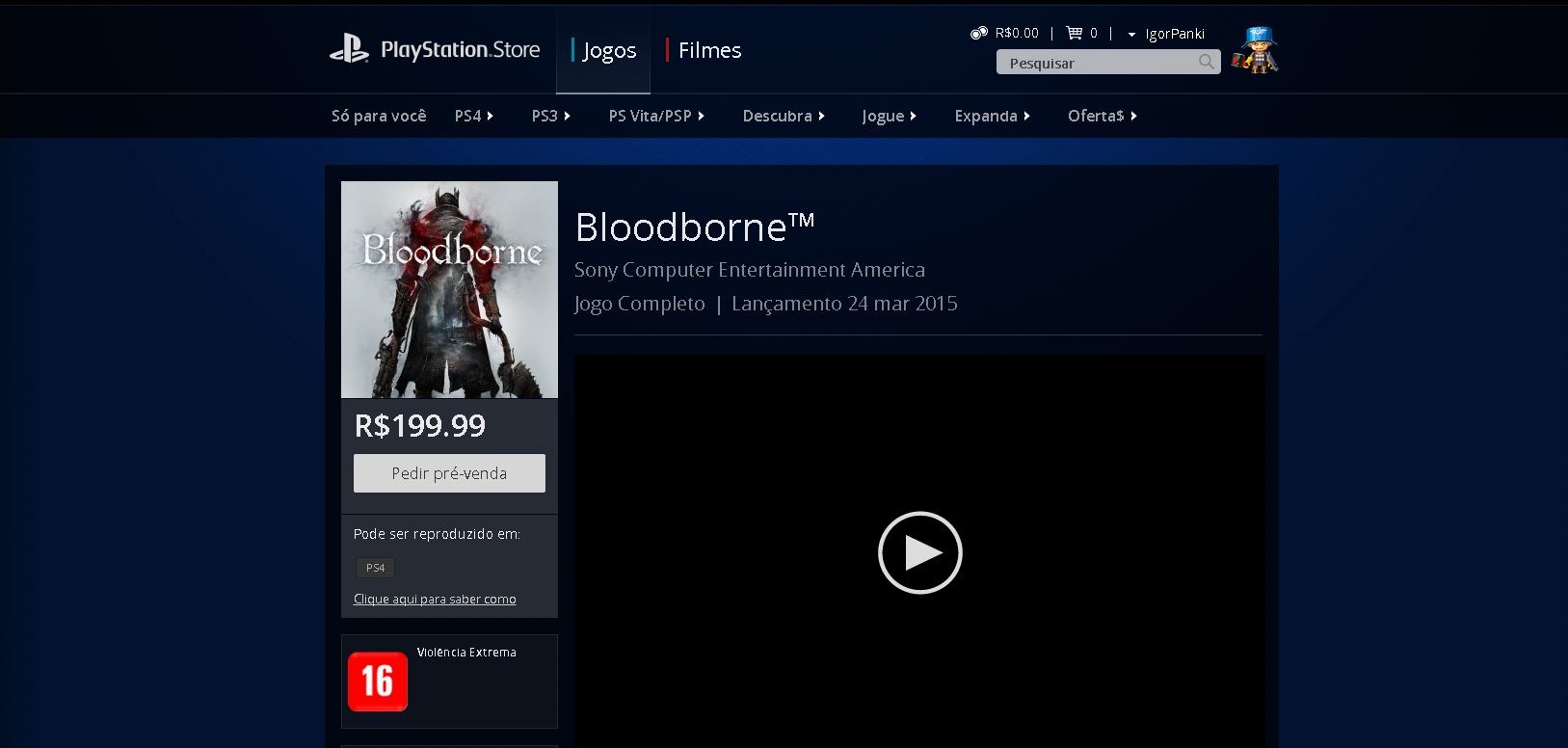Switch to the Filmes tab
Screen dimensions: 1568x748
[x=704, y=50]
